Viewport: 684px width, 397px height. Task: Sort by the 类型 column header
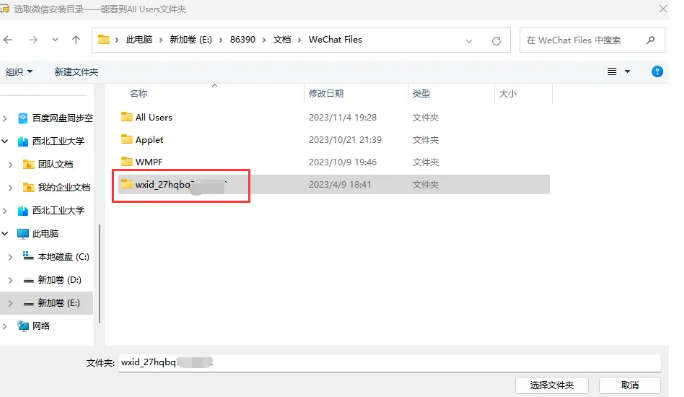[x=421, y=93]
